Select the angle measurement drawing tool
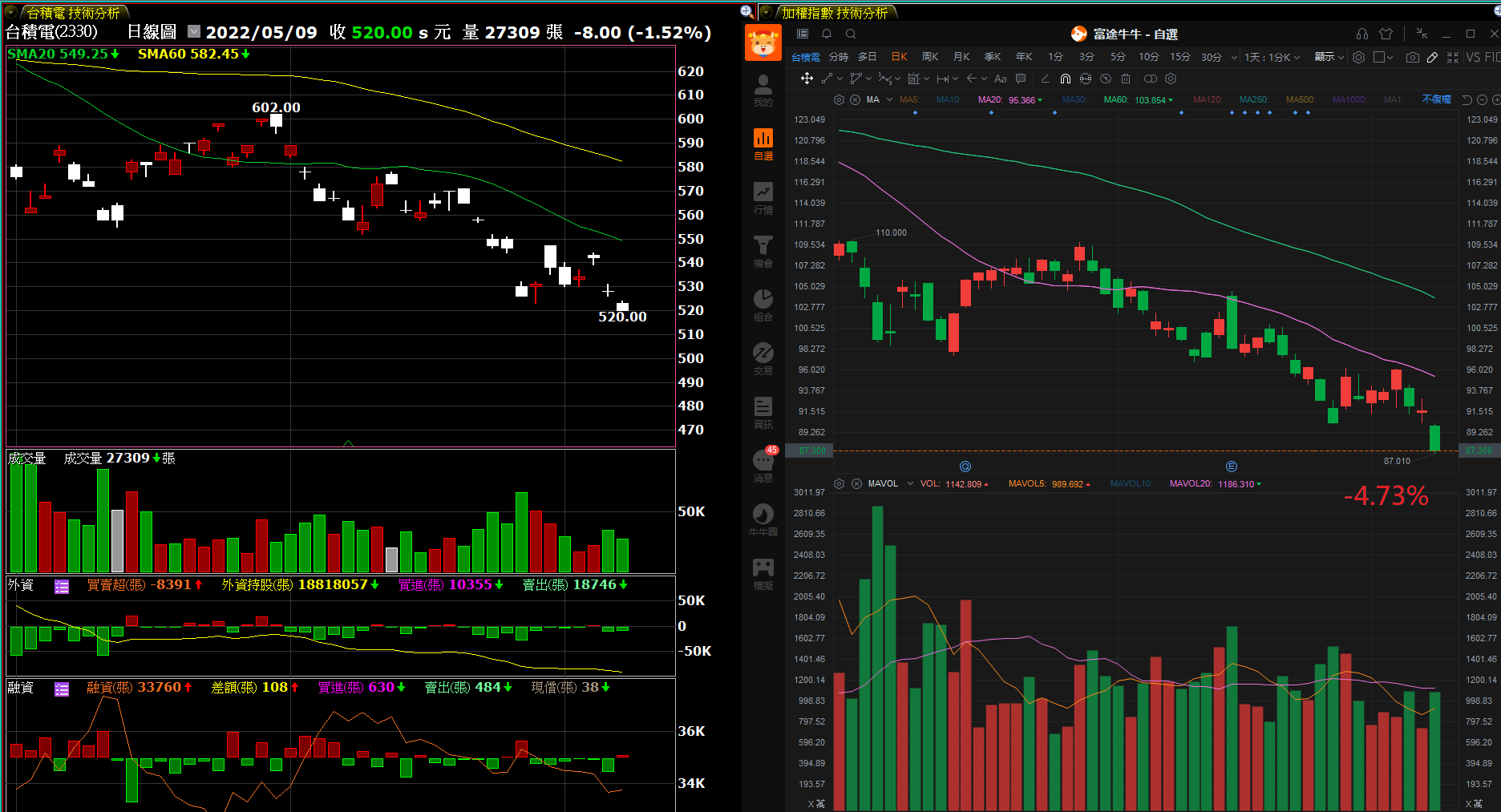1501x812 pixels. coord(1045,79)
